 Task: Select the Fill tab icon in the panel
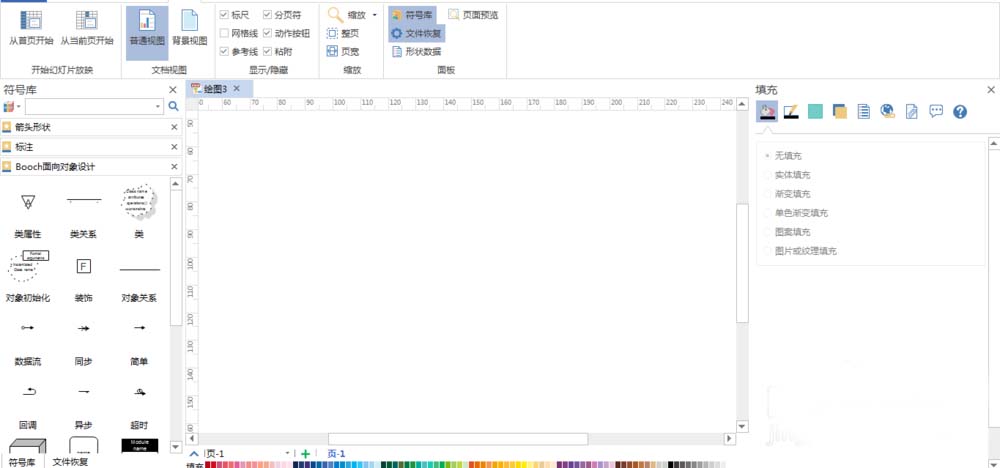coord(767,112)
